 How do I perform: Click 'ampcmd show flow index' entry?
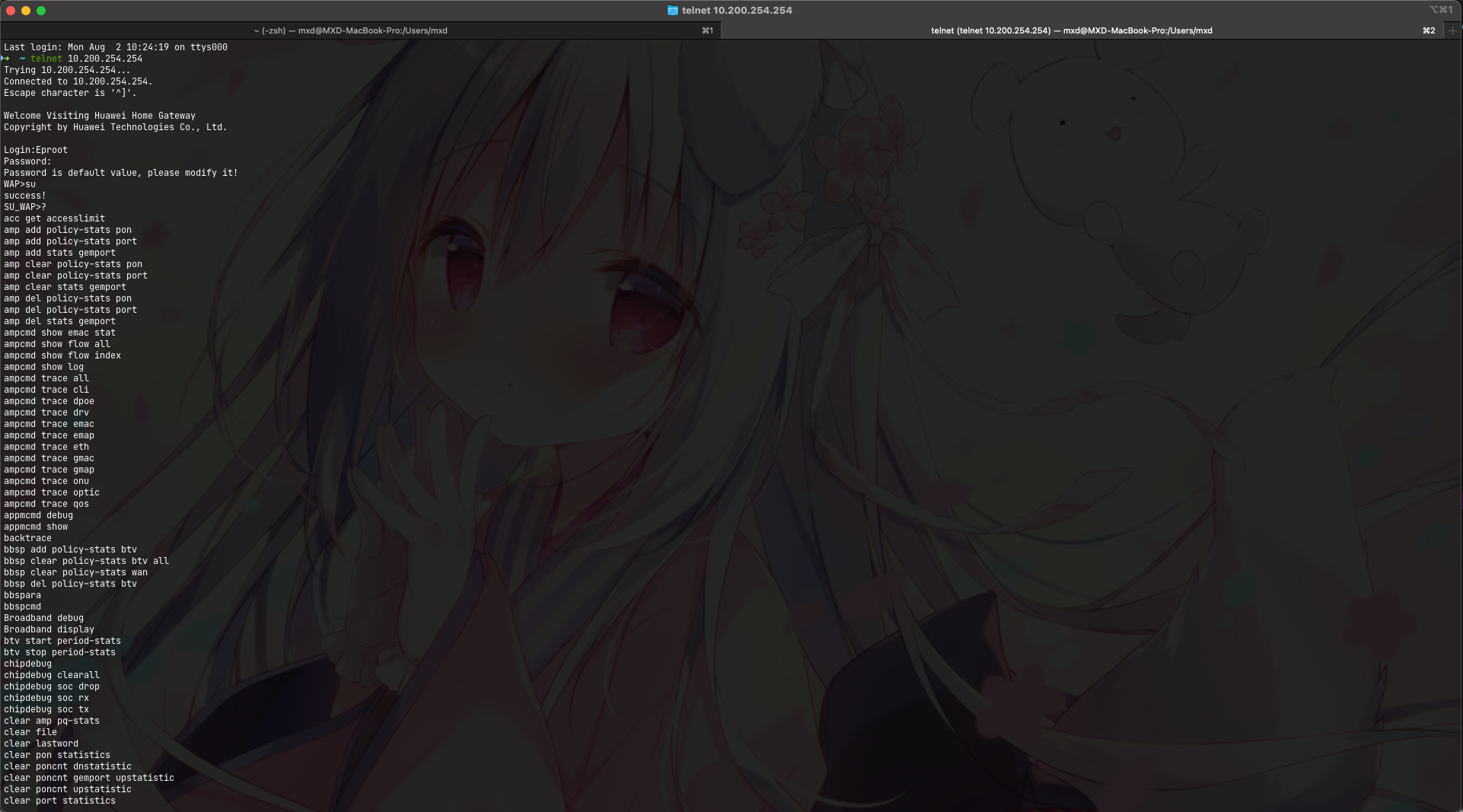pos(62,355)
